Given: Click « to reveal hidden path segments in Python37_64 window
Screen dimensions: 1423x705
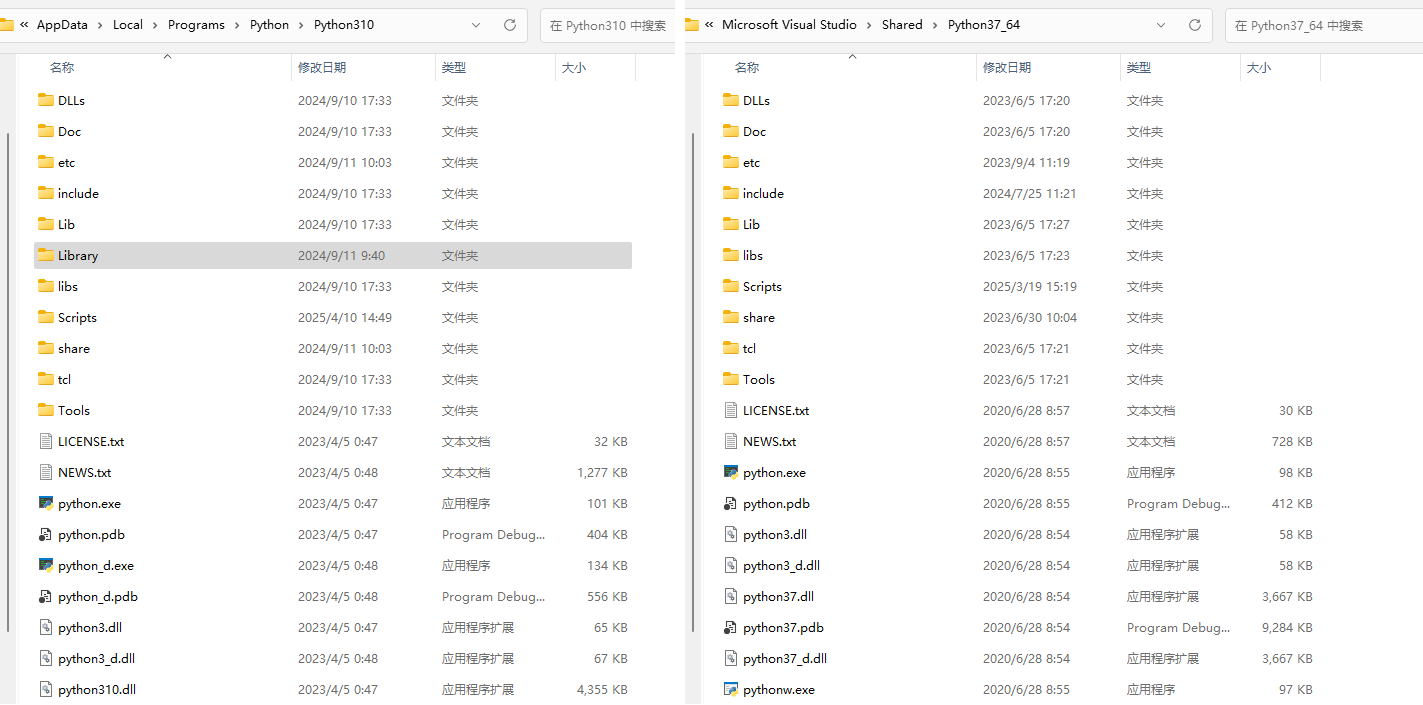Looking at the screenshot, I should click(x=710, y=24).
